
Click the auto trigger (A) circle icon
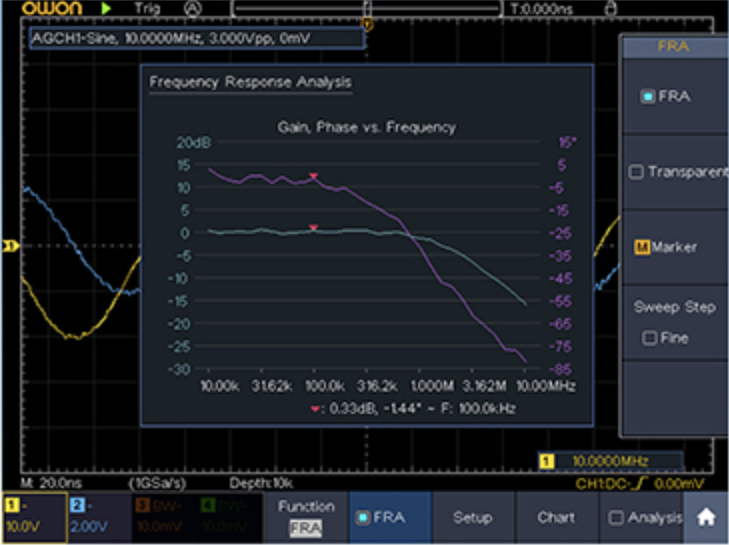pyautogui.click(x=192, y=8)
